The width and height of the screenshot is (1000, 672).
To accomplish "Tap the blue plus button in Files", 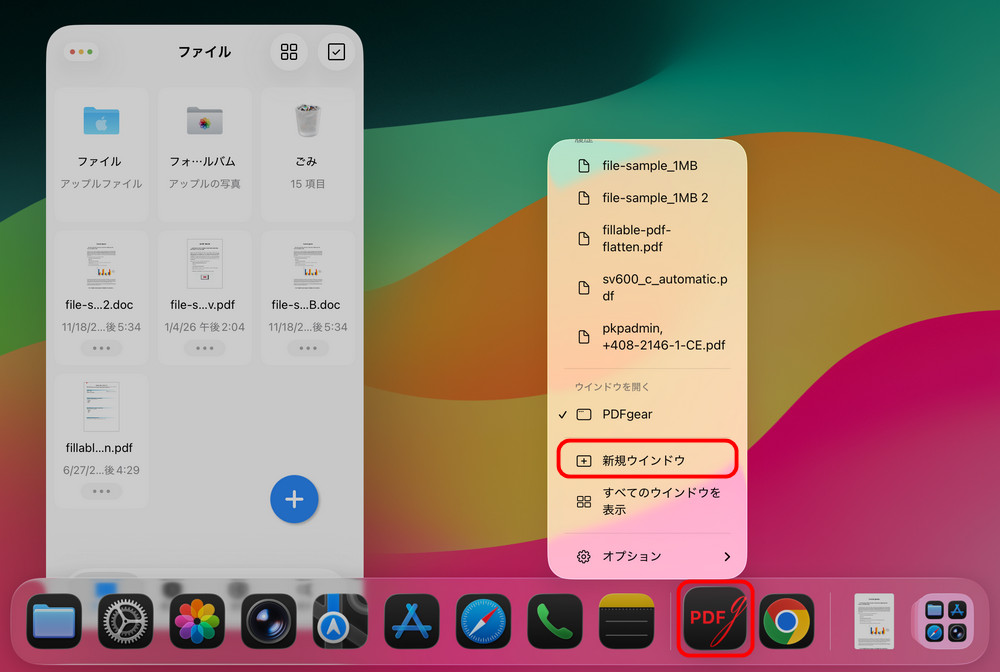I will point(294,499).
